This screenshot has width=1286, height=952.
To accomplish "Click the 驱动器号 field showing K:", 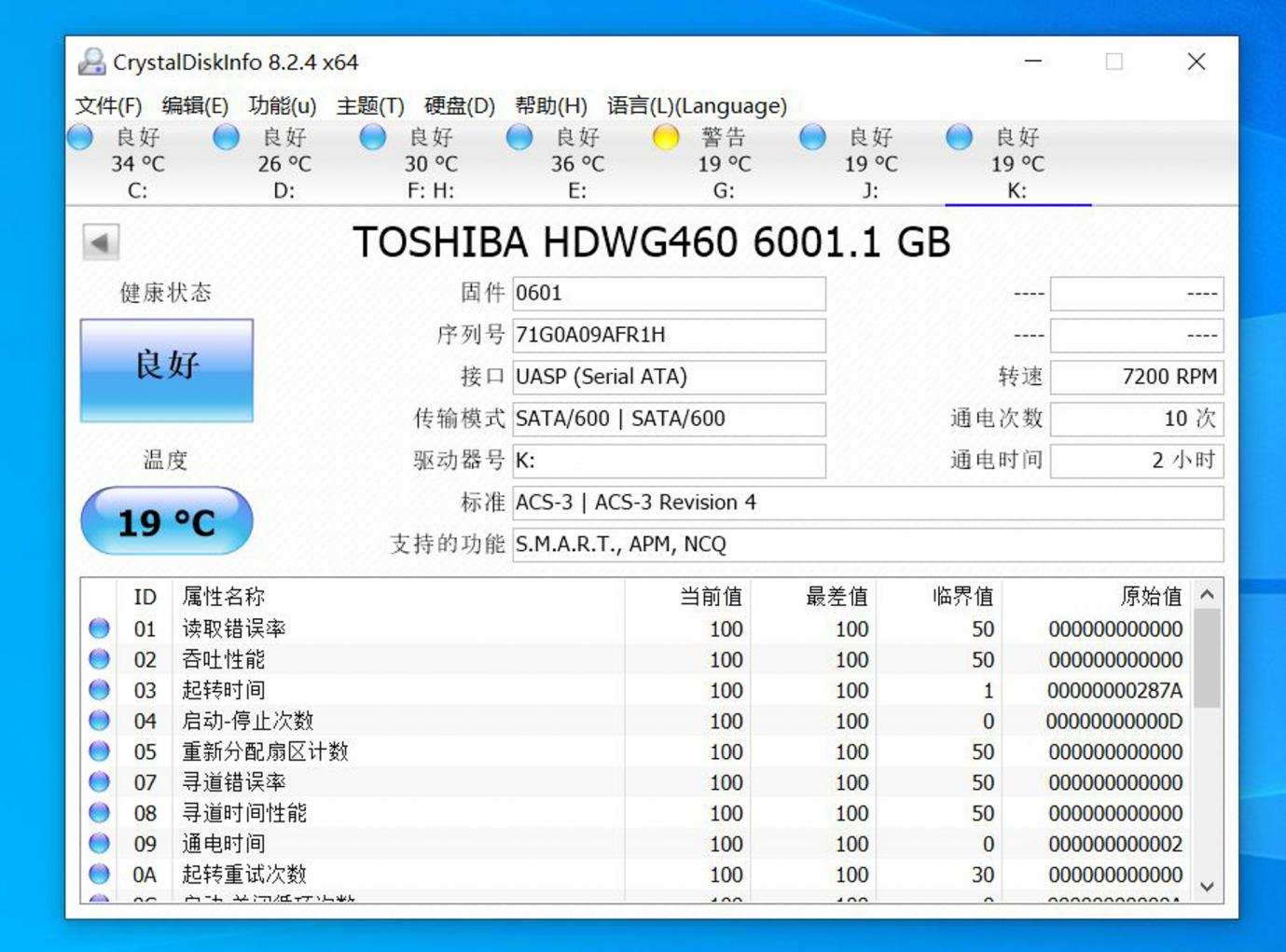I will tap(669, 461).
